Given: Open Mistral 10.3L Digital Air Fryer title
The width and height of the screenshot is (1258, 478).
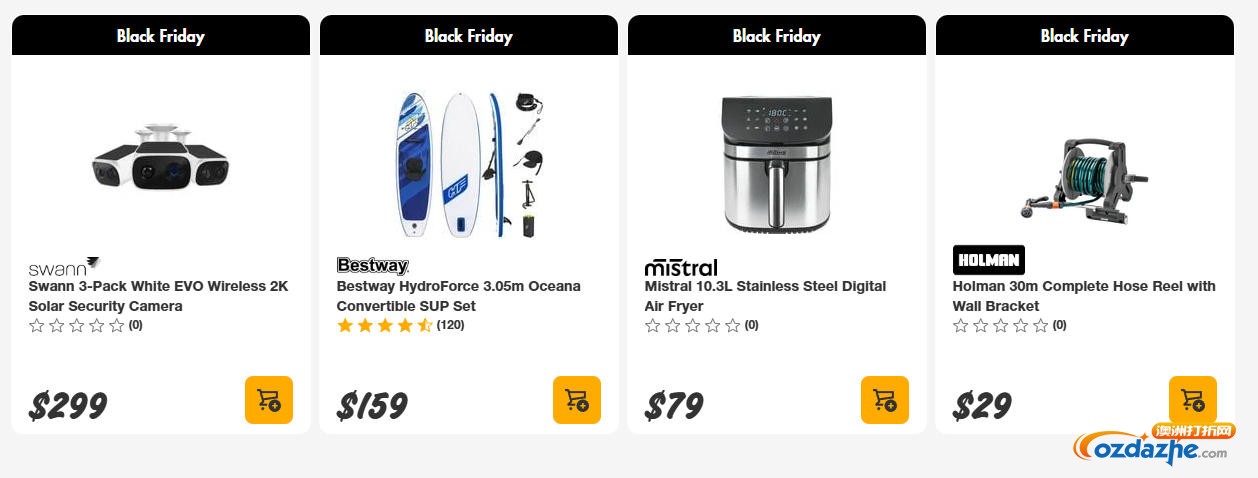Looking at the screenshot, I should (x=765, y=296).
